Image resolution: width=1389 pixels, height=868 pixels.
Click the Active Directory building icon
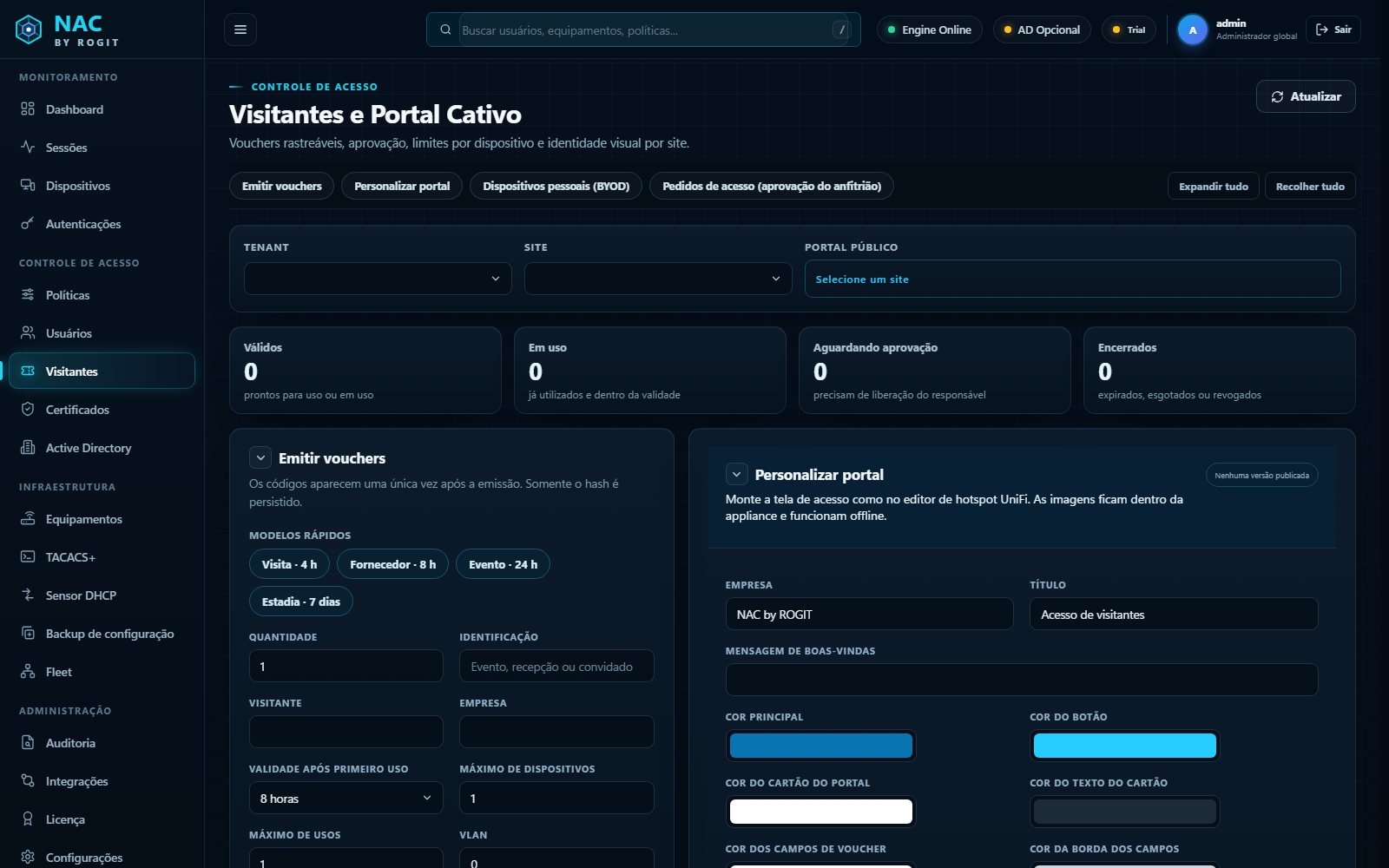[28, 448]
